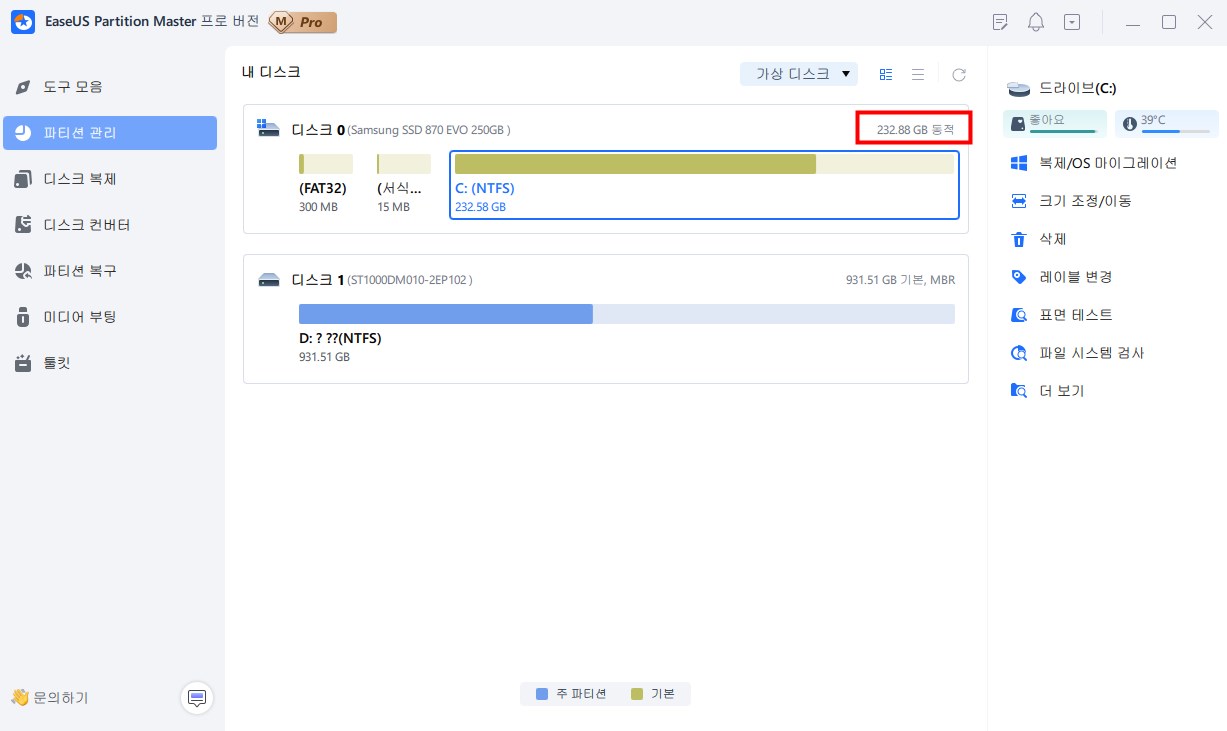Click the 기본 olive legend swatch
1227x731 pixels.
pos(637,694)
